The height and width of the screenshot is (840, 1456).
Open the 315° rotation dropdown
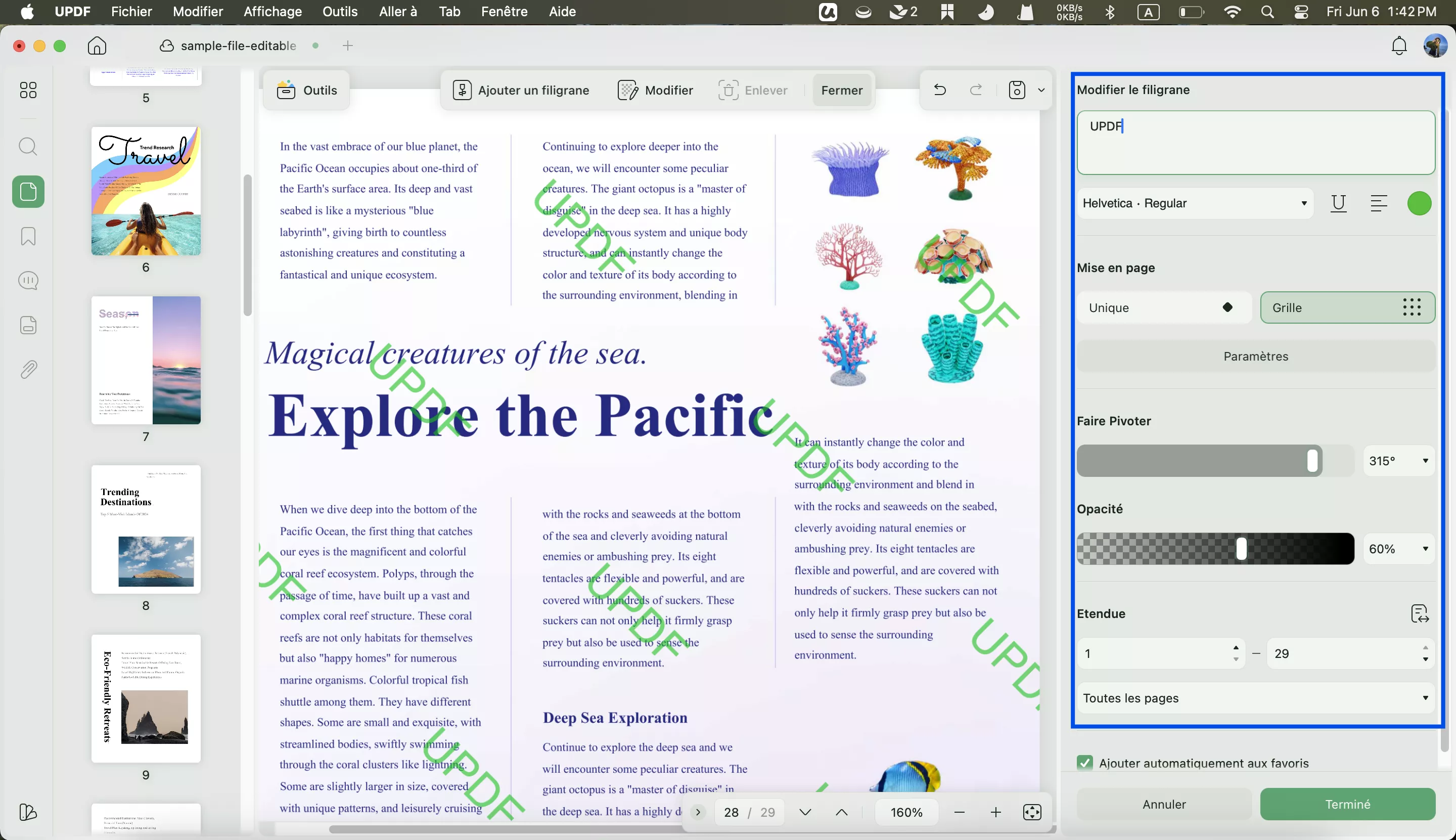[x=1399, y=461]
